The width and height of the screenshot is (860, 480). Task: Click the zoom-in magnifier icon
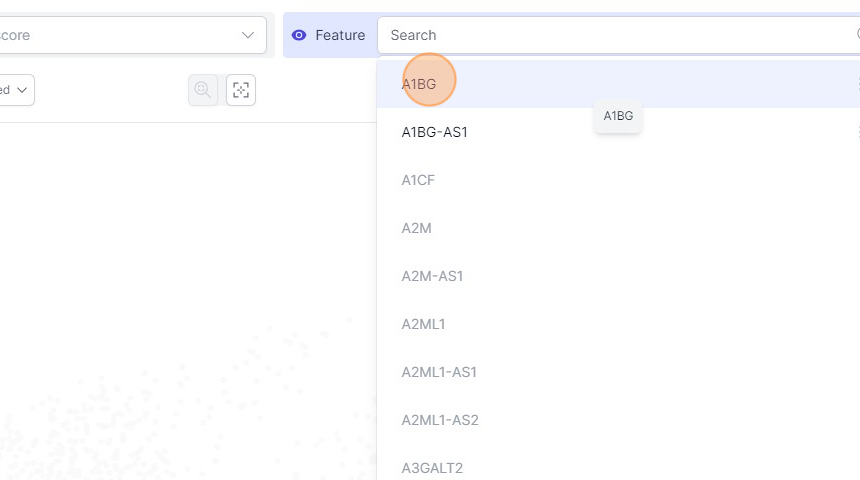tap(203, 90)
